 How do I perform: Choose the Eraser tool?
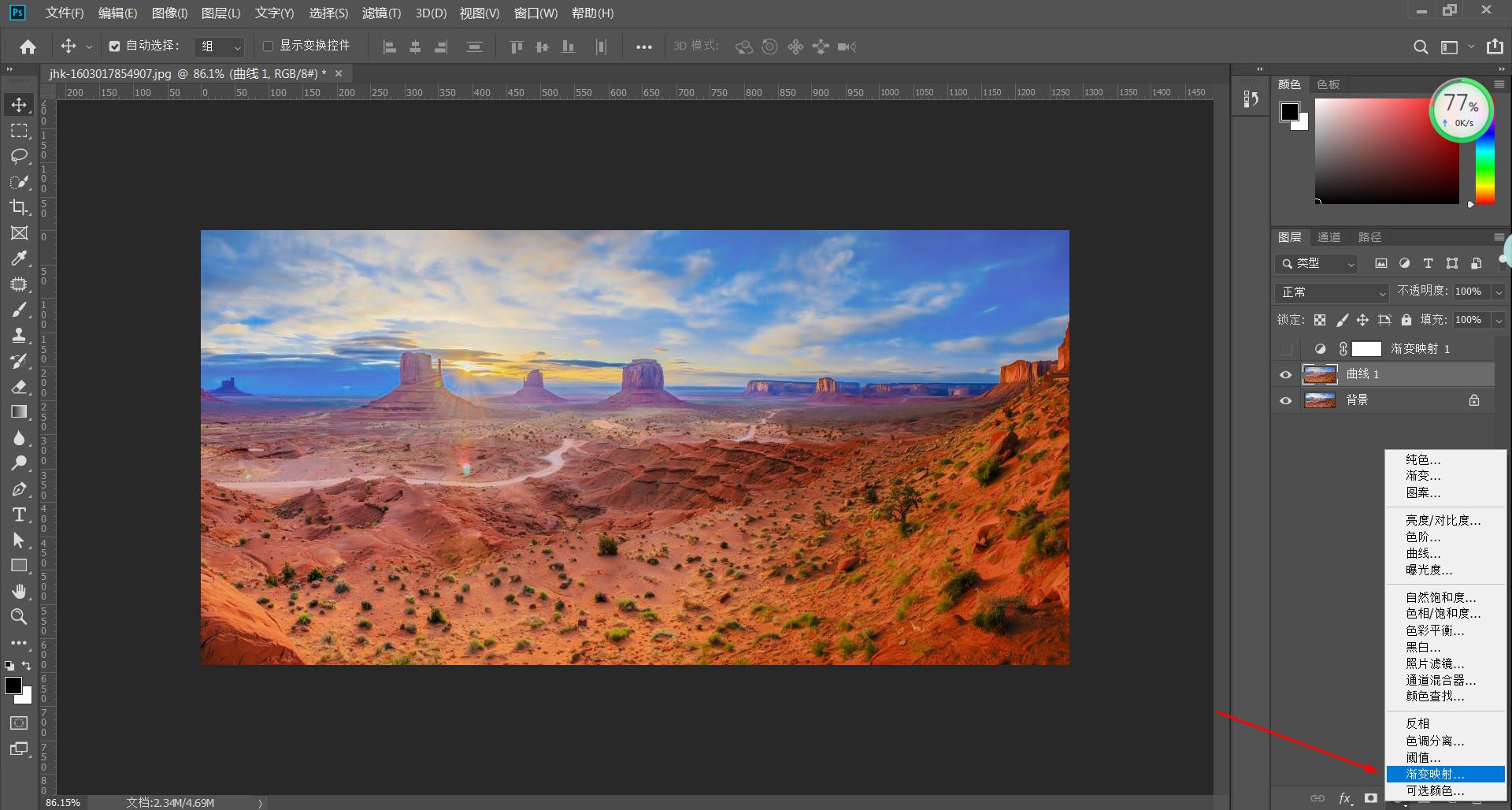(x=19, y=387)
